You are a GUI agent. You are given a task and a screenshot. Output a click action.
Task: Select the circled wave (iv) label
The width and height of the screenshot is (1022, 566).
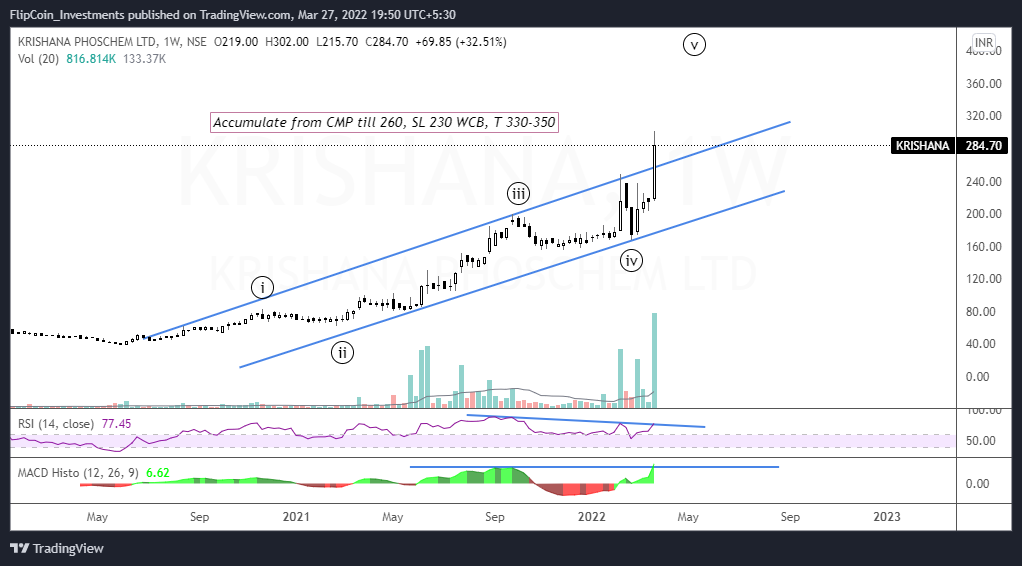click(x=631, y=261)
